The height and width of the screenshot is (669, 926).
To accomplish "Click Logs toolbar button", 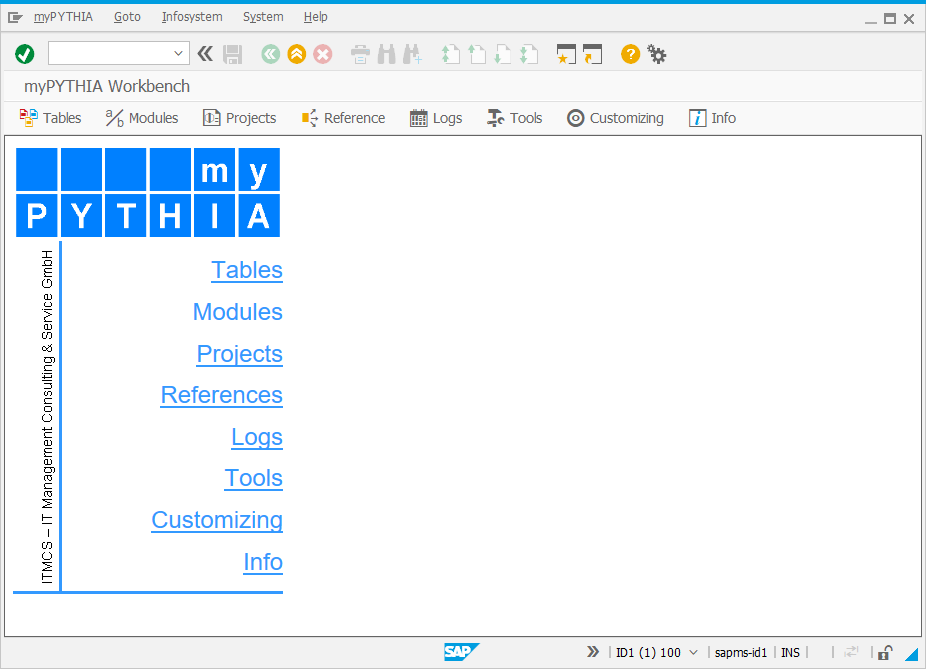I will [436, 118].
